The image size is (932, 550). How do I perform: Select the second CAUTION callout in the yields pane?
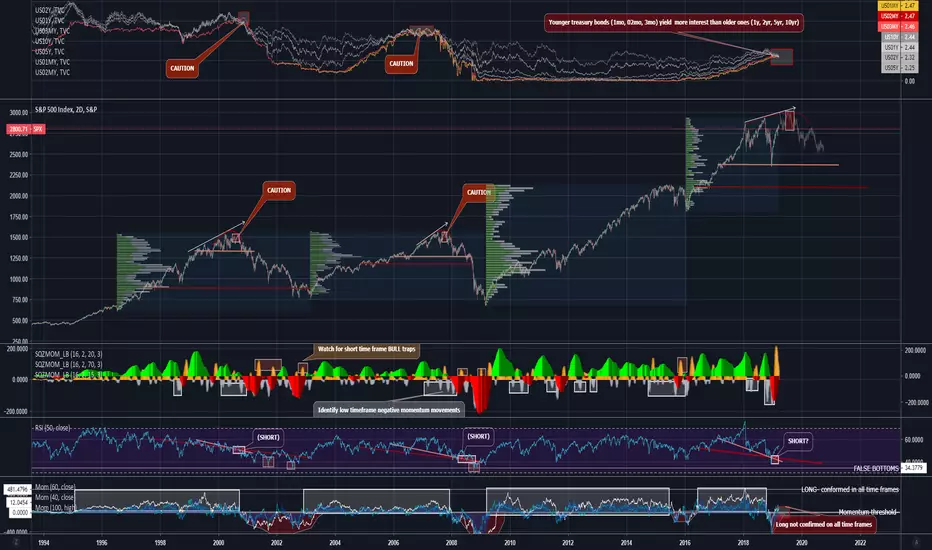(401, 64)
